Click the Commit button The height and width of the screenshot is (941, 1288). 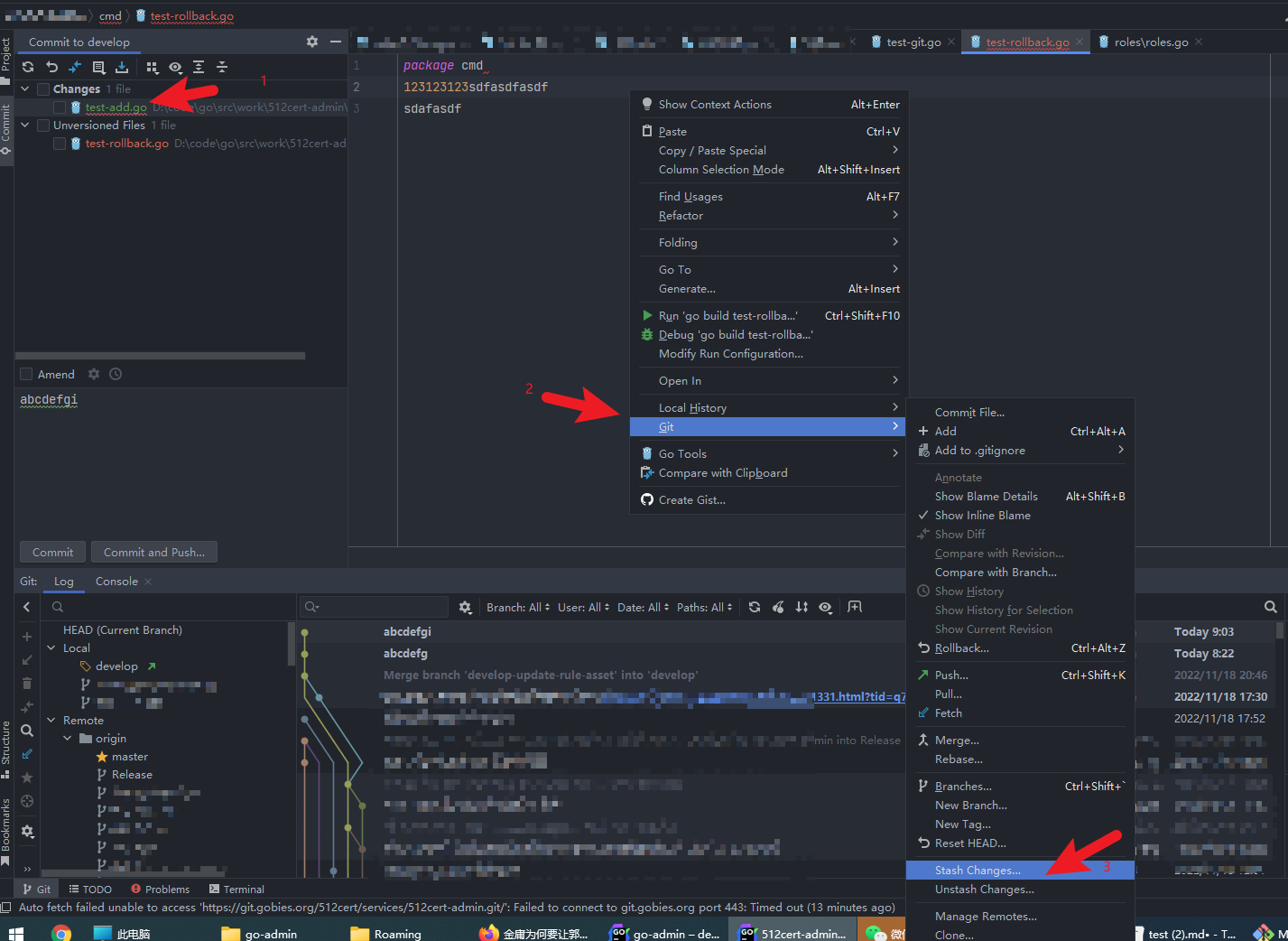pyautogui.click(x=53, y=552)
